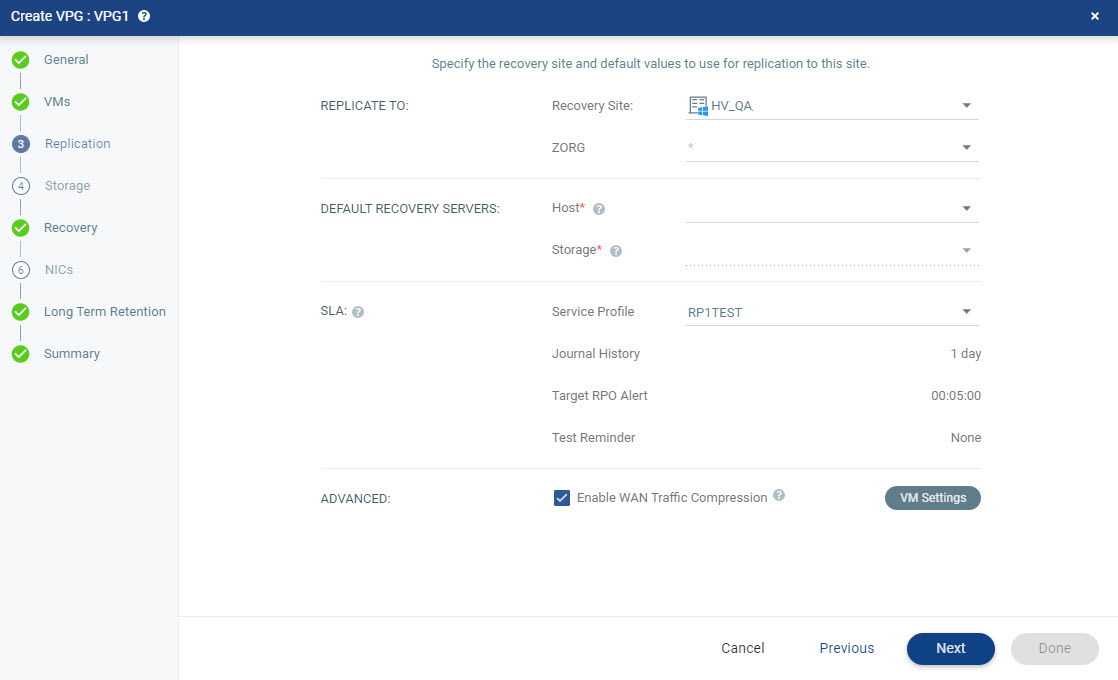Image resolution: width=1118 pixels, height=680 pixels.
Task: Click the Journal History value 1 day
Action: [965, 354]
